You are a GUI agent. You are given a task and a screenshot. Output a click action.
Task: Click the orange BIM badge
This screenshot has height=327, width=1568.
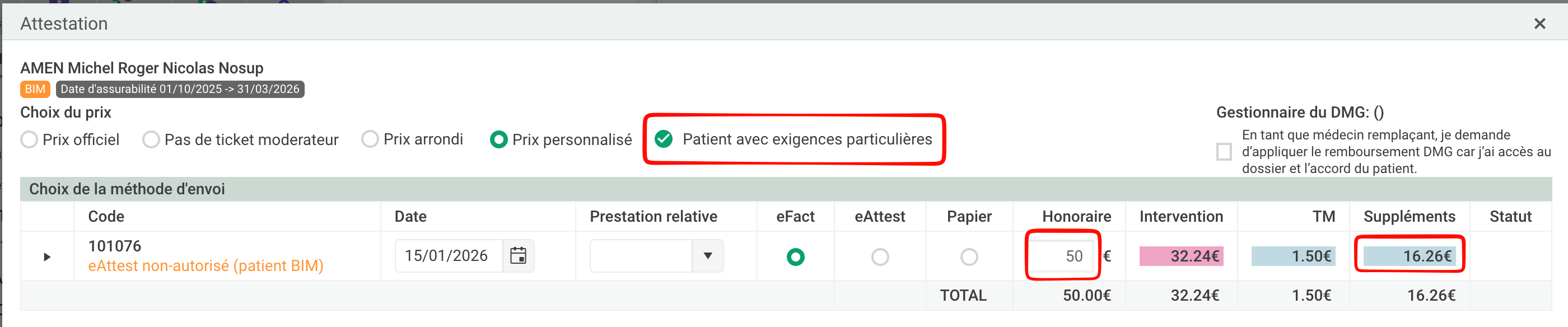35,90
